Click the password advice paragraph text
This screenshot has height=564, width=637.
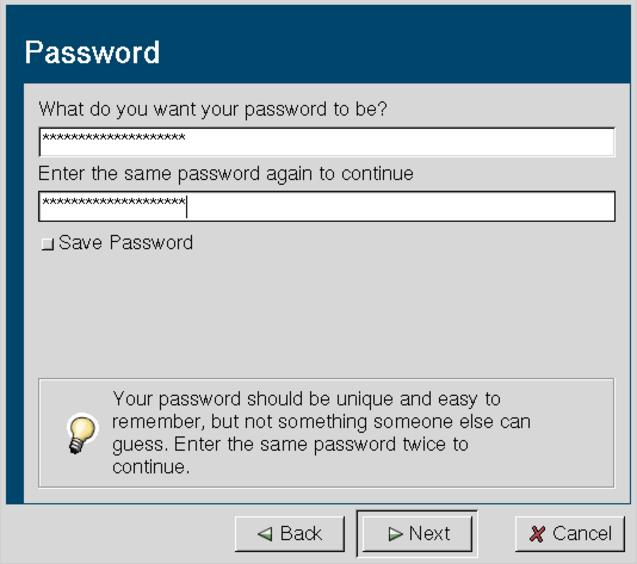point(321,432)
